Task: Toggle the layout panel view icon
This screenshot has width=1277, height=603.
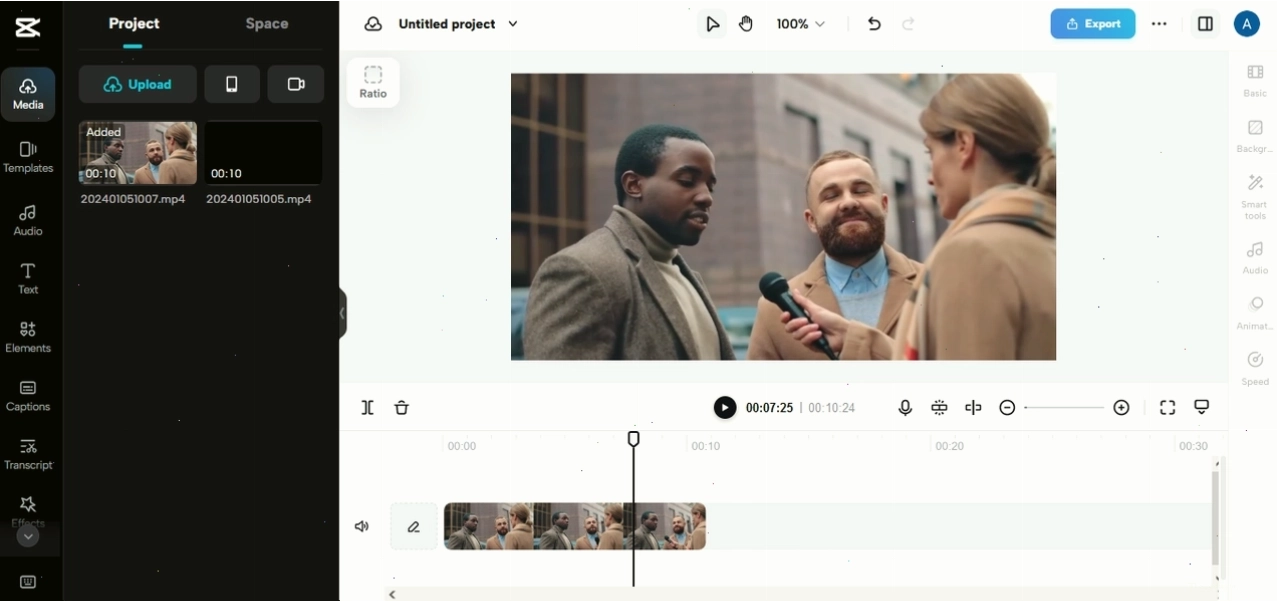Action: click(x=1205, y=24)
